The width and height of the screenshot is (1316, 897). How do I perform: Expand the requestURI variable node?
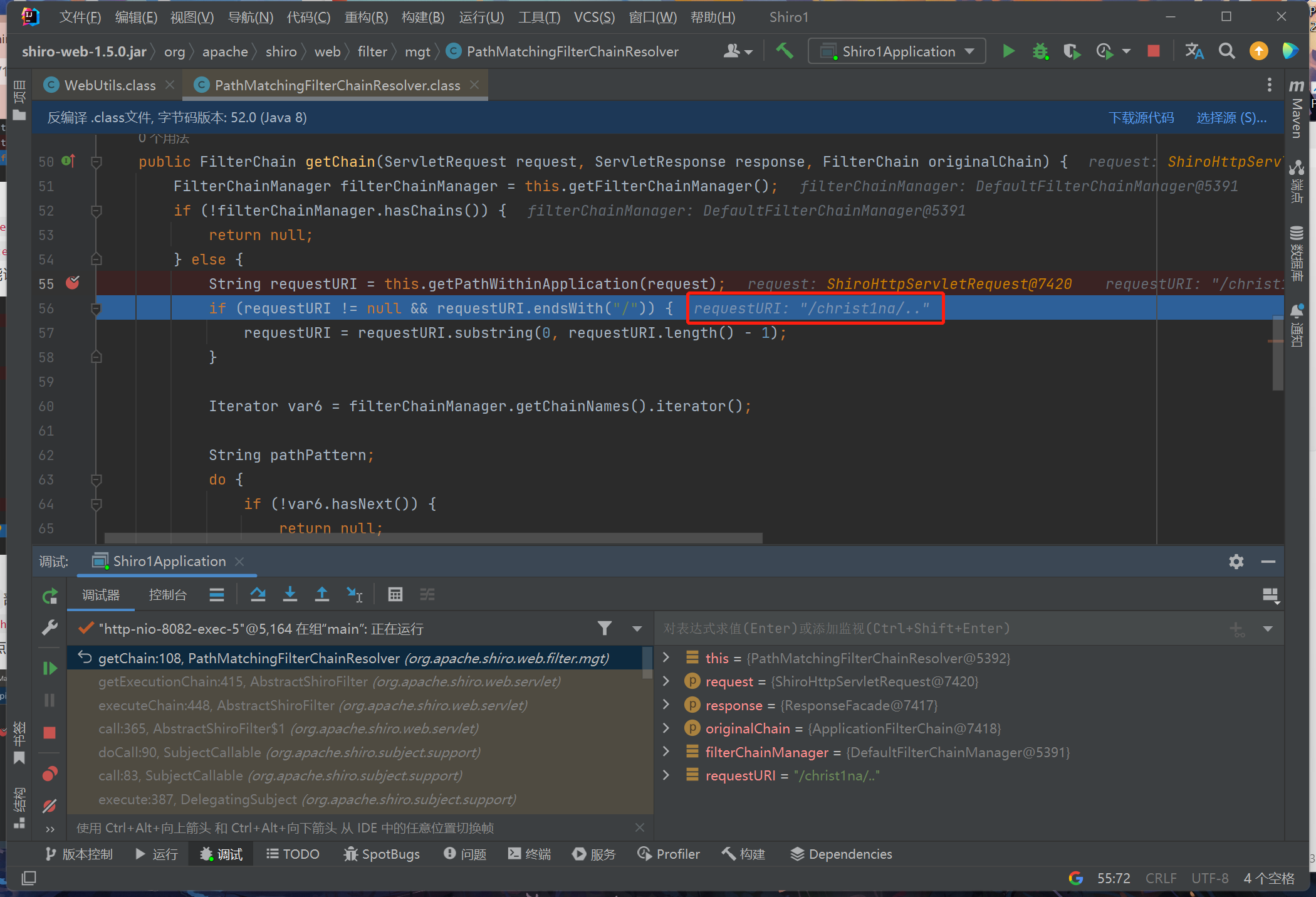666,775
